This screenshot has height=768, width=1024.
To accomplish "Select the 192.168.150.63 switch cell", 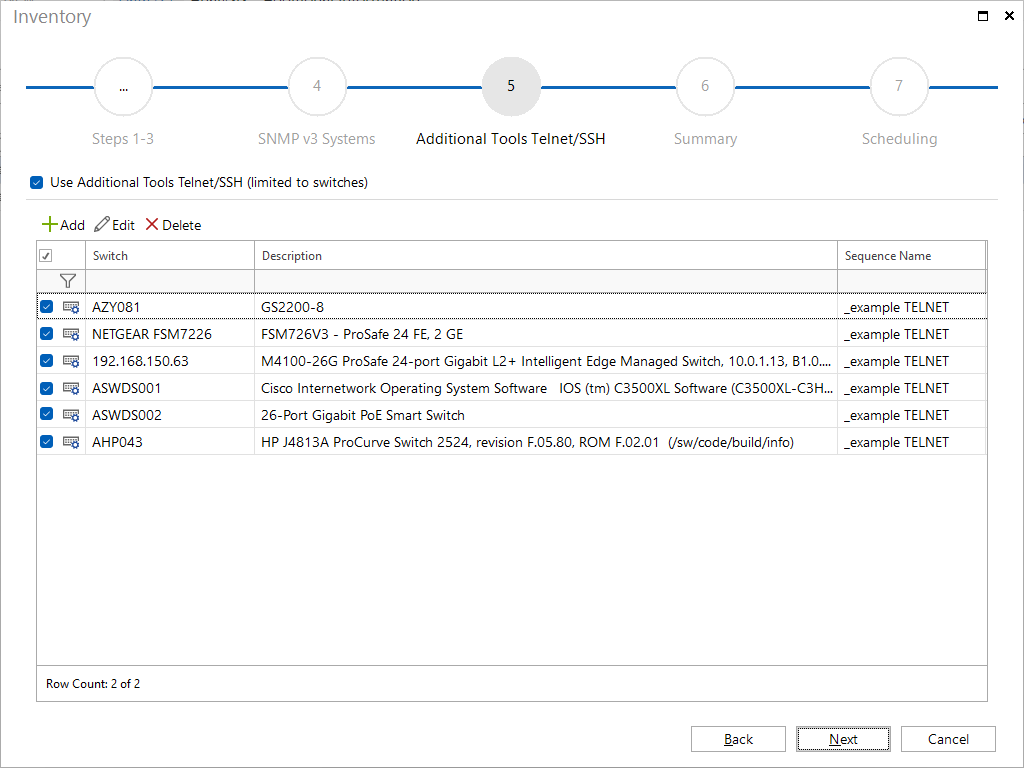I will [x=170, y=361].
